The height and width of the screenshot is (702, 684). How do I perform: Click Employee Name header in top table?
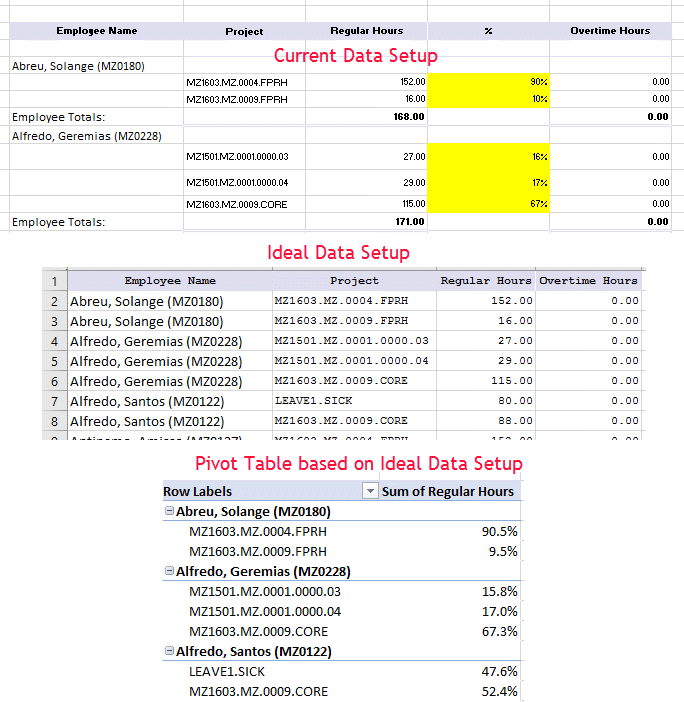click(x=97, y=31)
